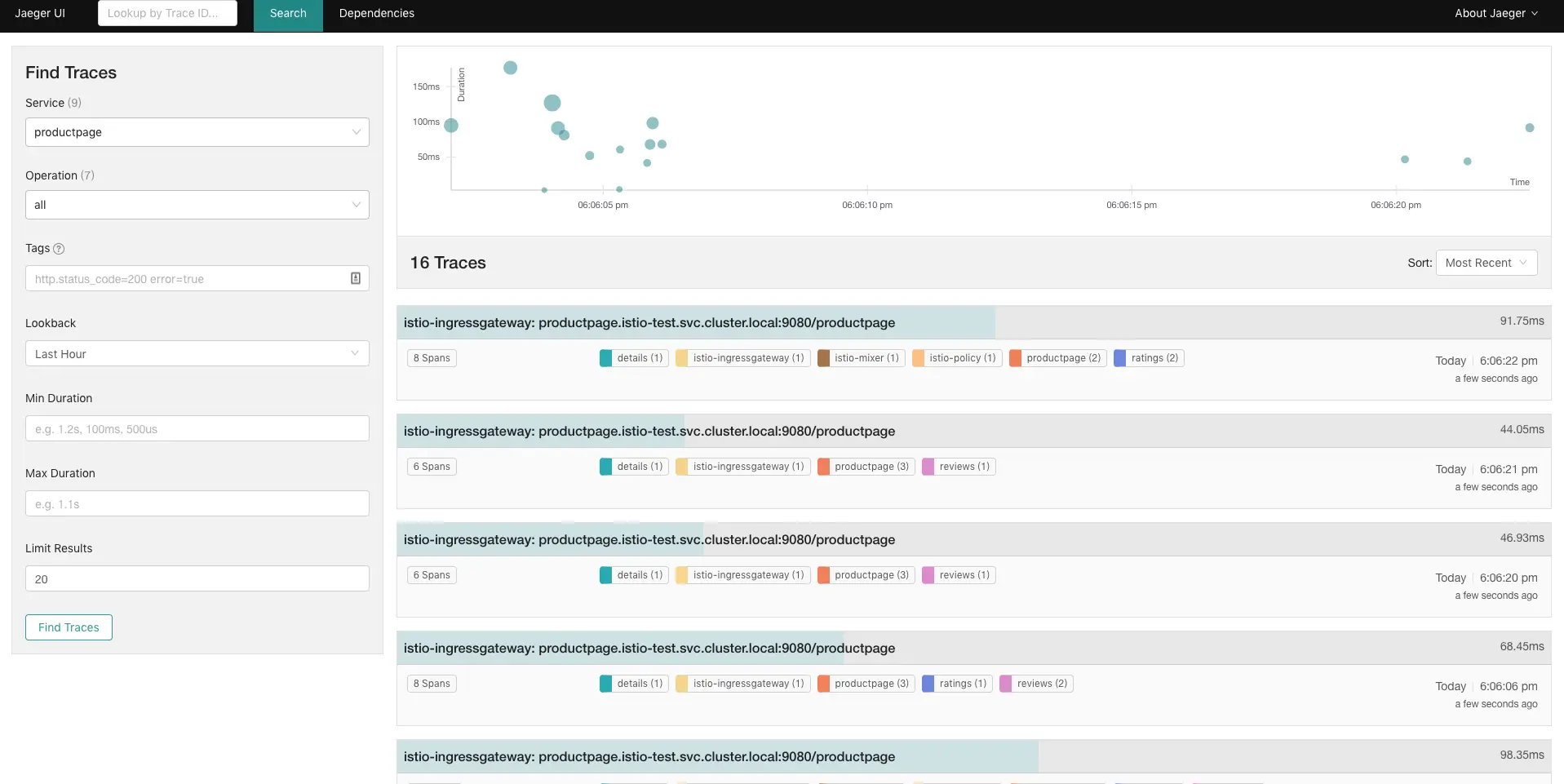
Task: Open the 68.45ms trace header
Action: coord(974,648)
